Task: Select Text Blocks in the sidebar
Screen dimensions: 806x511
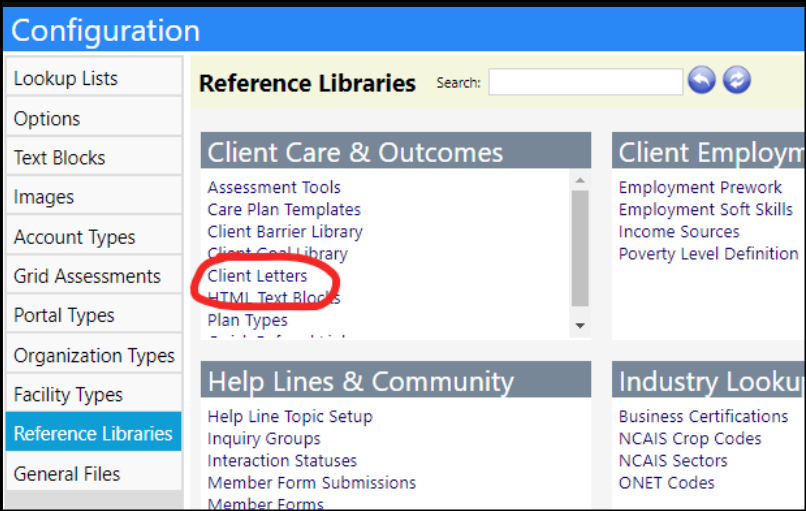Action: pyautogui.click(x=94, y=157)
